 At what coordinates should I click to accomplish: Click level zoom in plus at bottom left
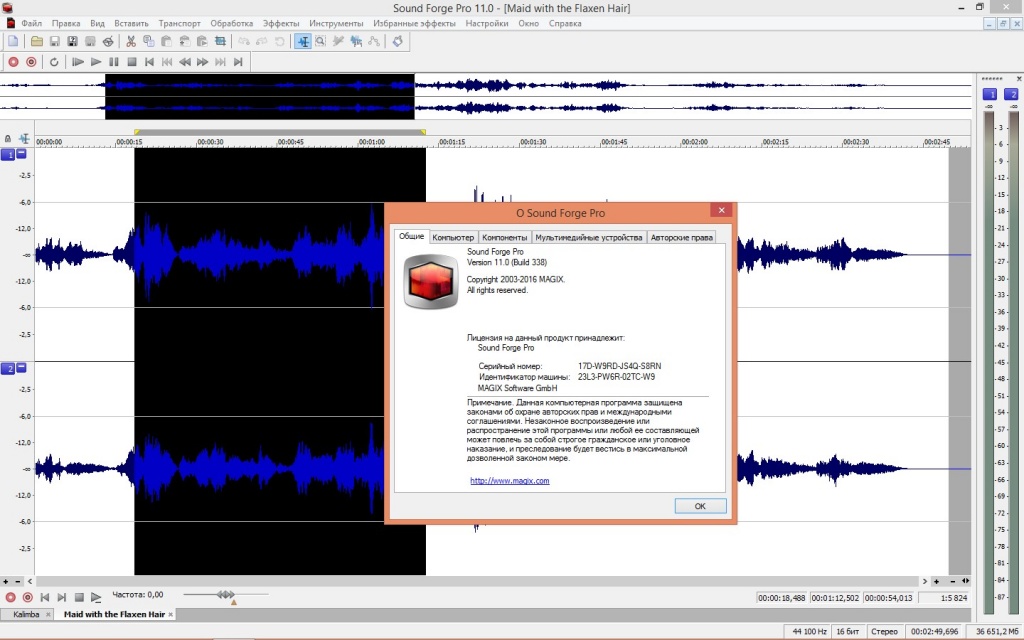pos(6,581)
